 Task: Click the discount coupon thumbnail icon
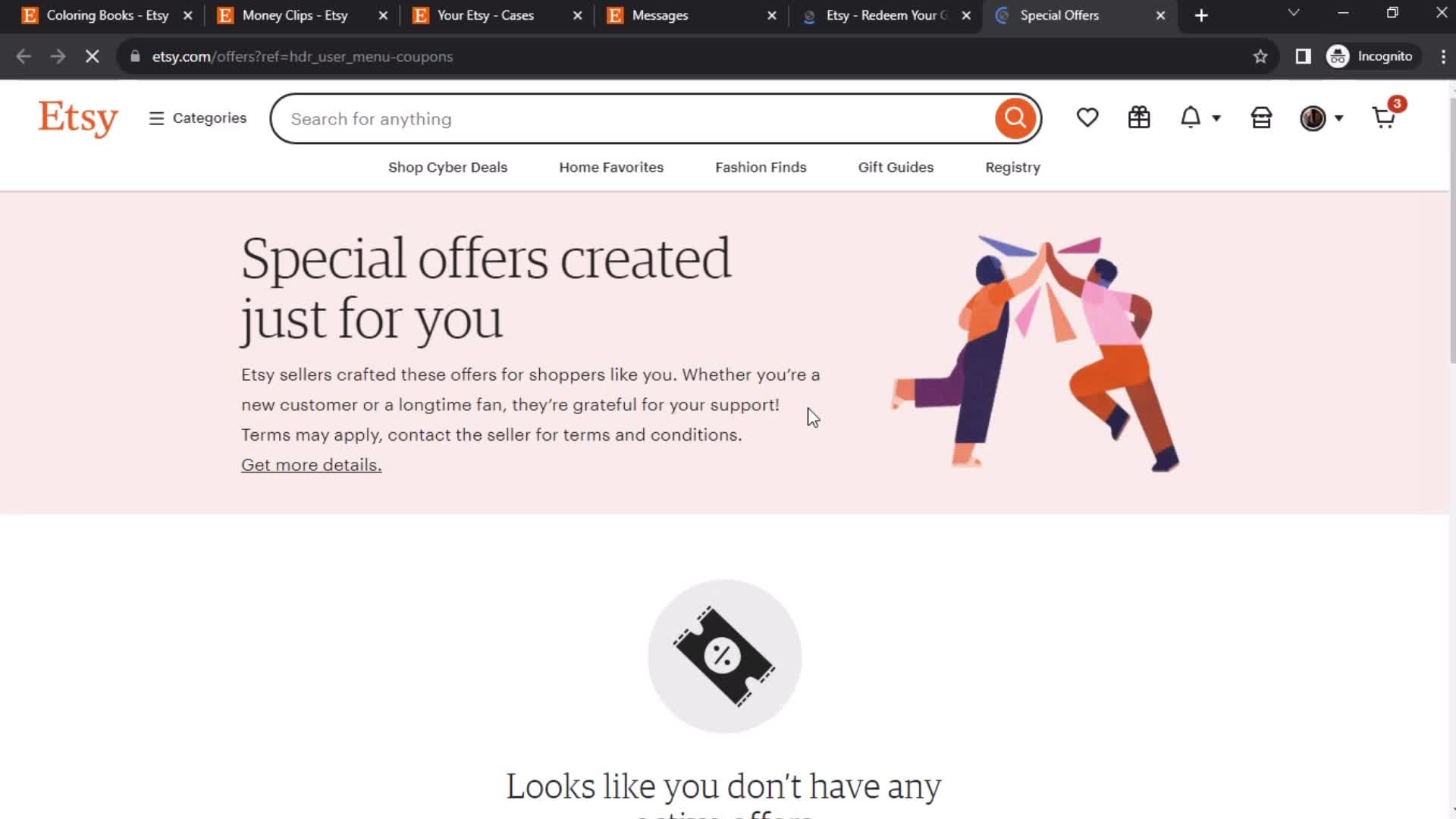[x=724, y=654]
